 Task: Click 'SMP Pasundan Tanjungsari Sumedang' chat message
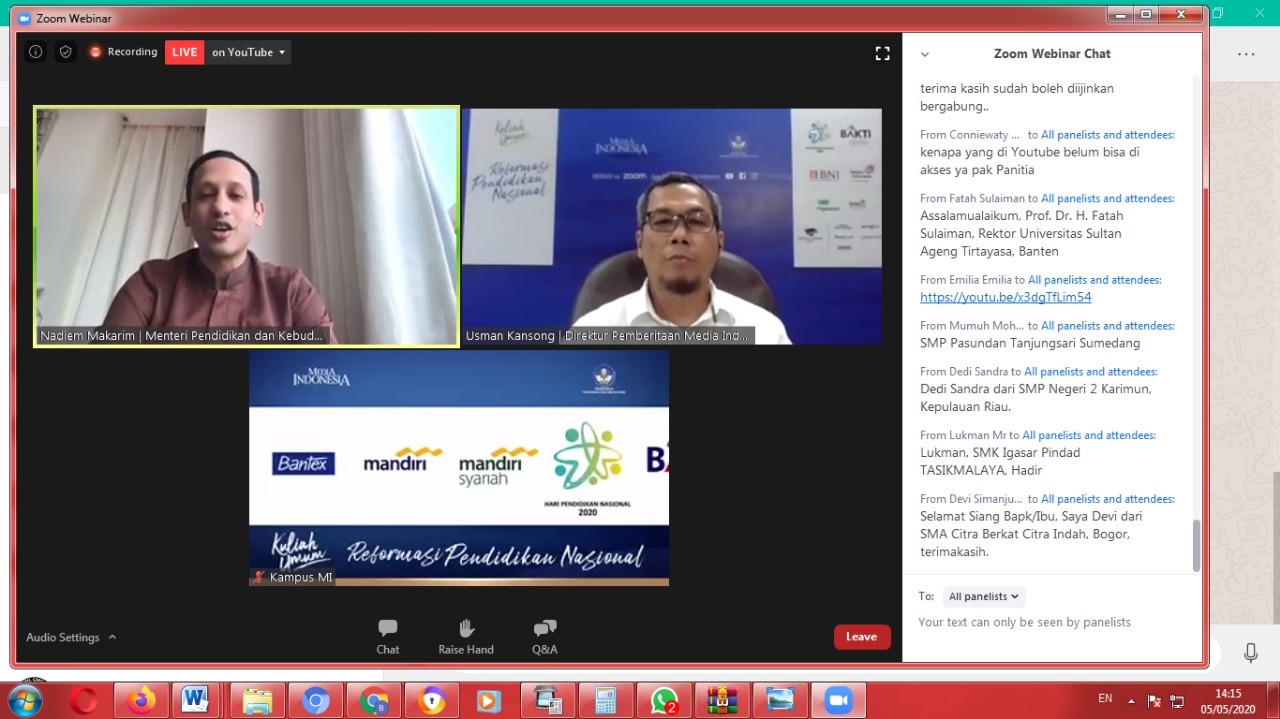1030,343
